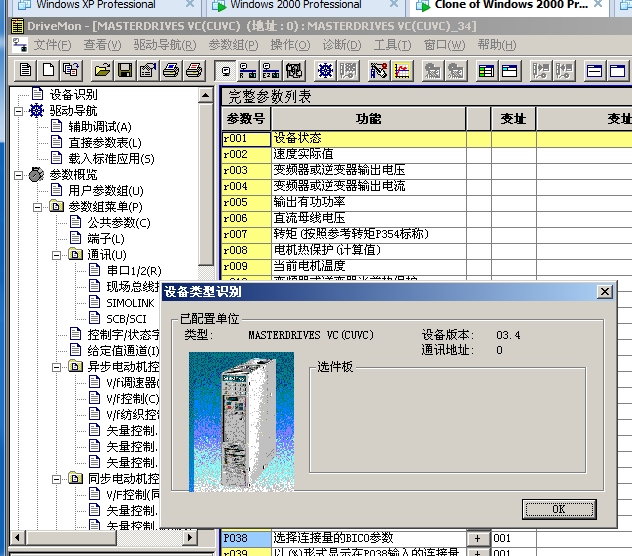
Task: Collapse the 参数组菜单(P) tree node
Action: [x=37, y=207]
